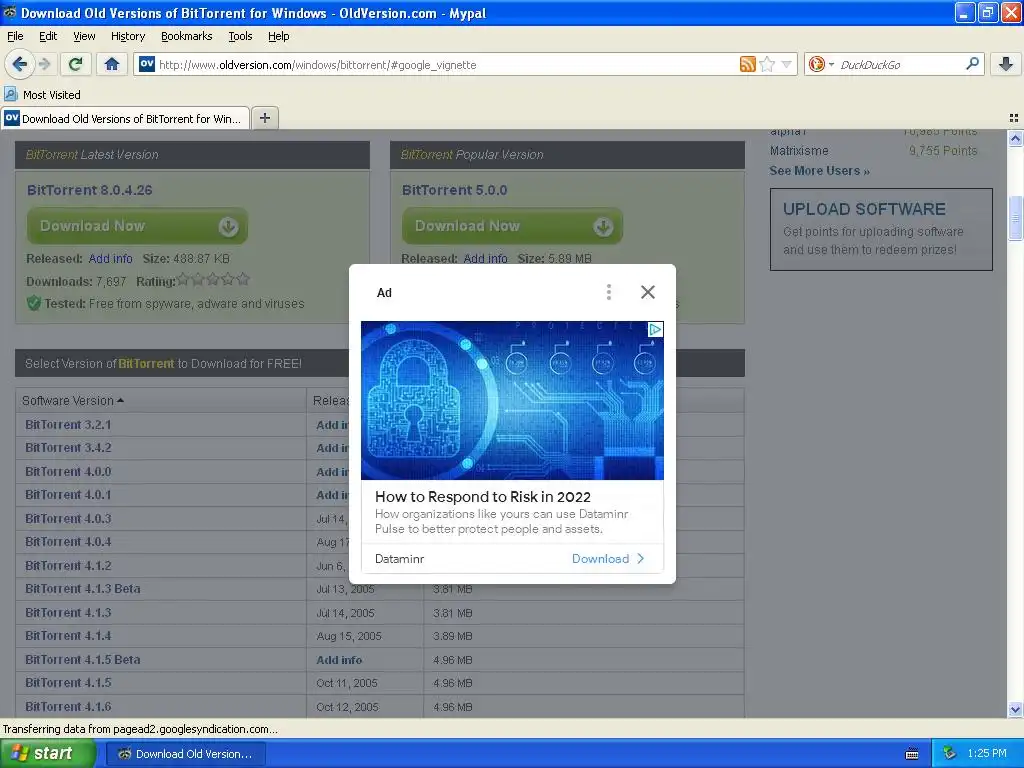Open the Tools menu
1024x768 pixels.
tap(240, 36)
